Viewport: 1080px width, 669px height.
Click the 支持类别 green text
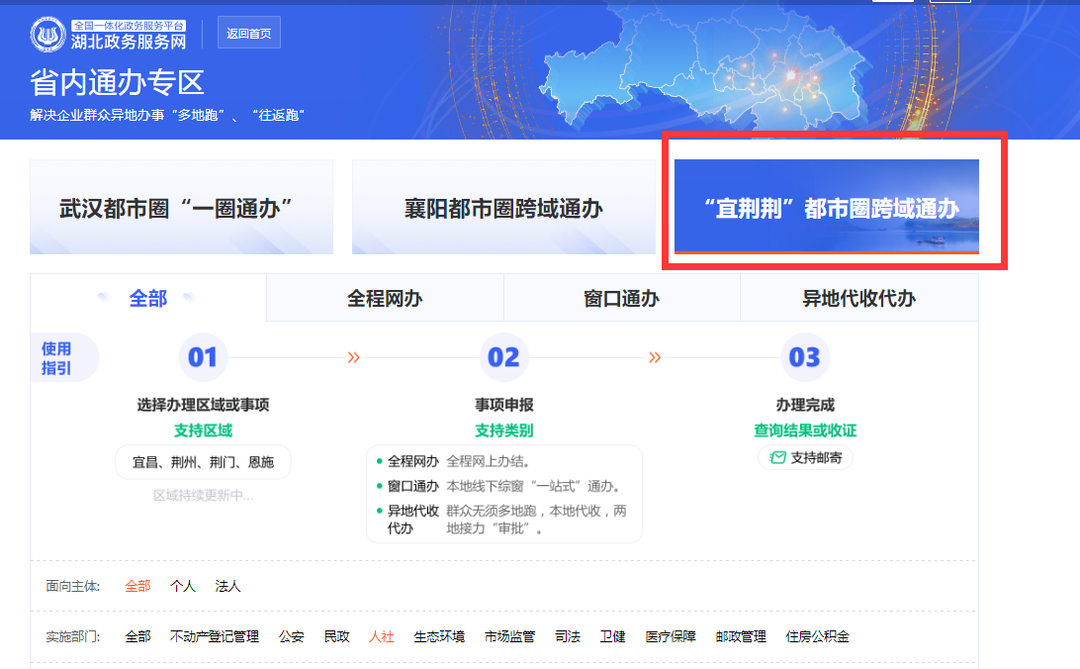pos(503,431)
